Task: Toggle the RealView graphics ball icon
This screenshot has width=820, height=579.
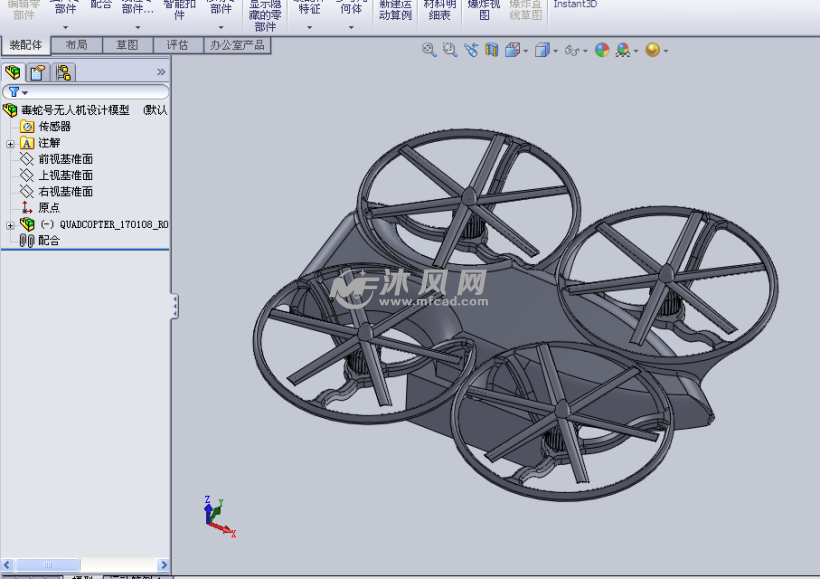Action: 653,48
